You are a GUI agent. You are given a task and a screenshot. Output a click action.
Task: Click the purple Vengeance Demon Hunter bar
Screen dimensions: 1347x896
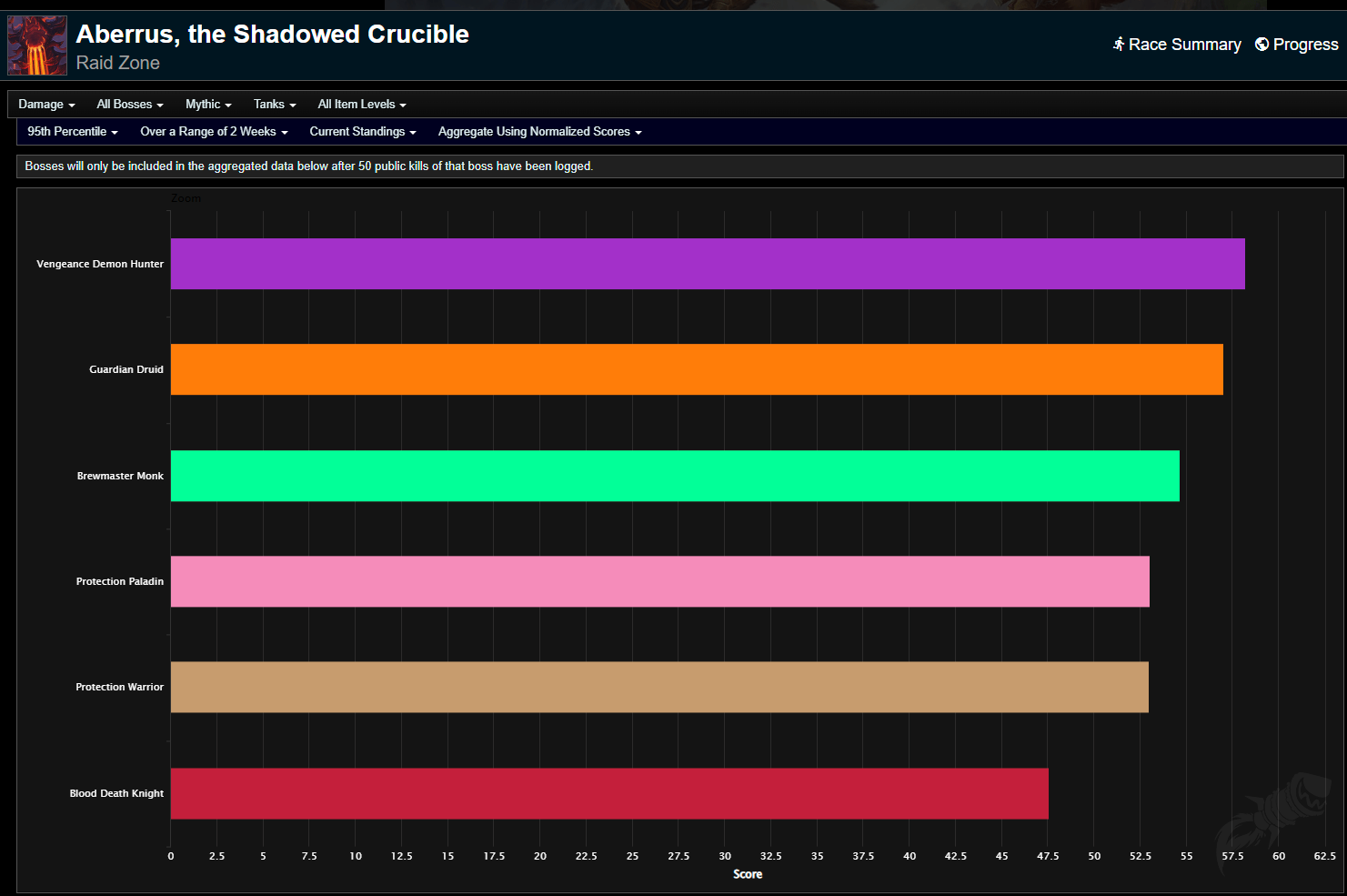tap(708, 264)
